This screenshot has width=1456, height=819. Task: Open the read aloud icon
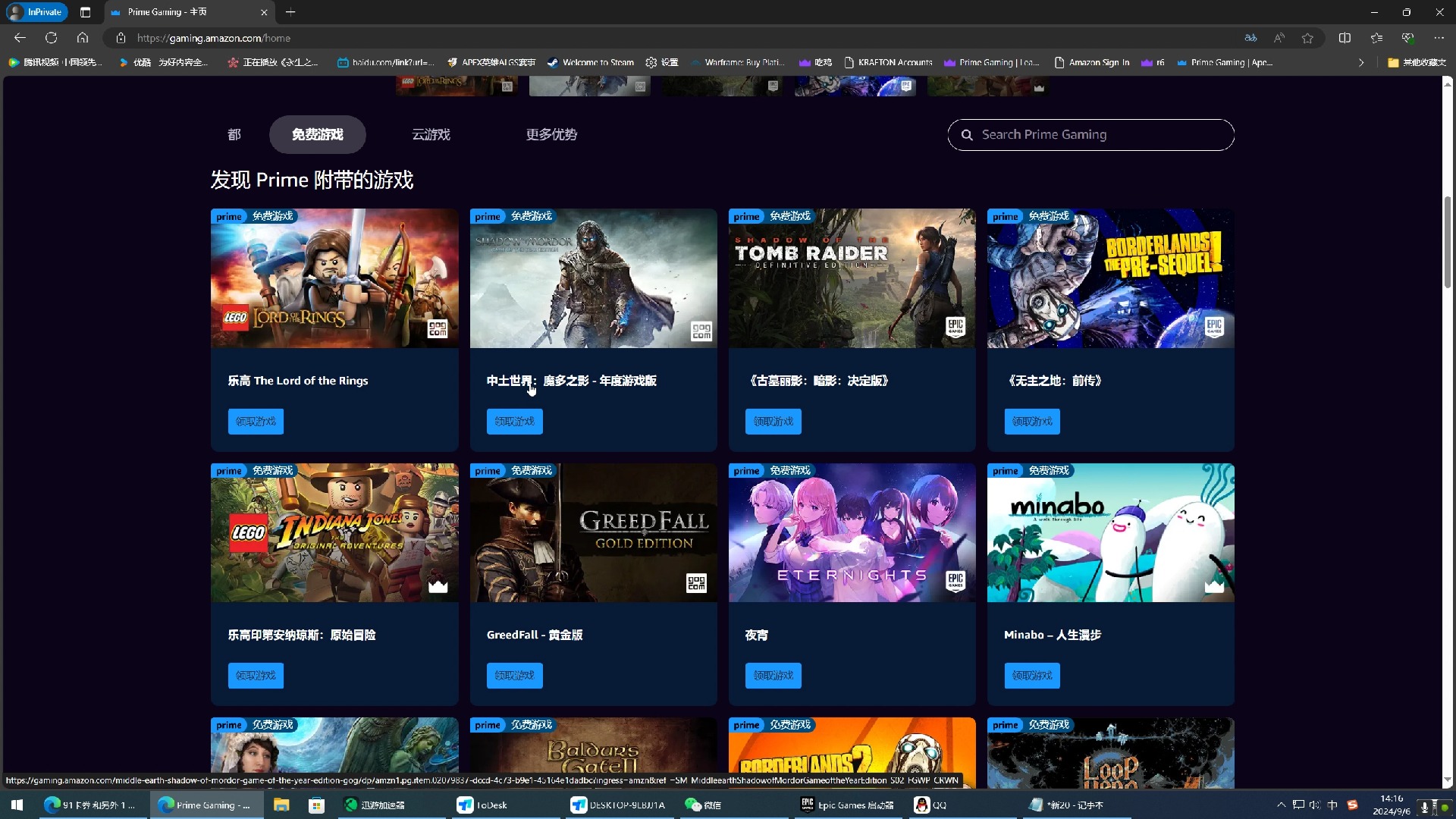tap(1279, 38)
